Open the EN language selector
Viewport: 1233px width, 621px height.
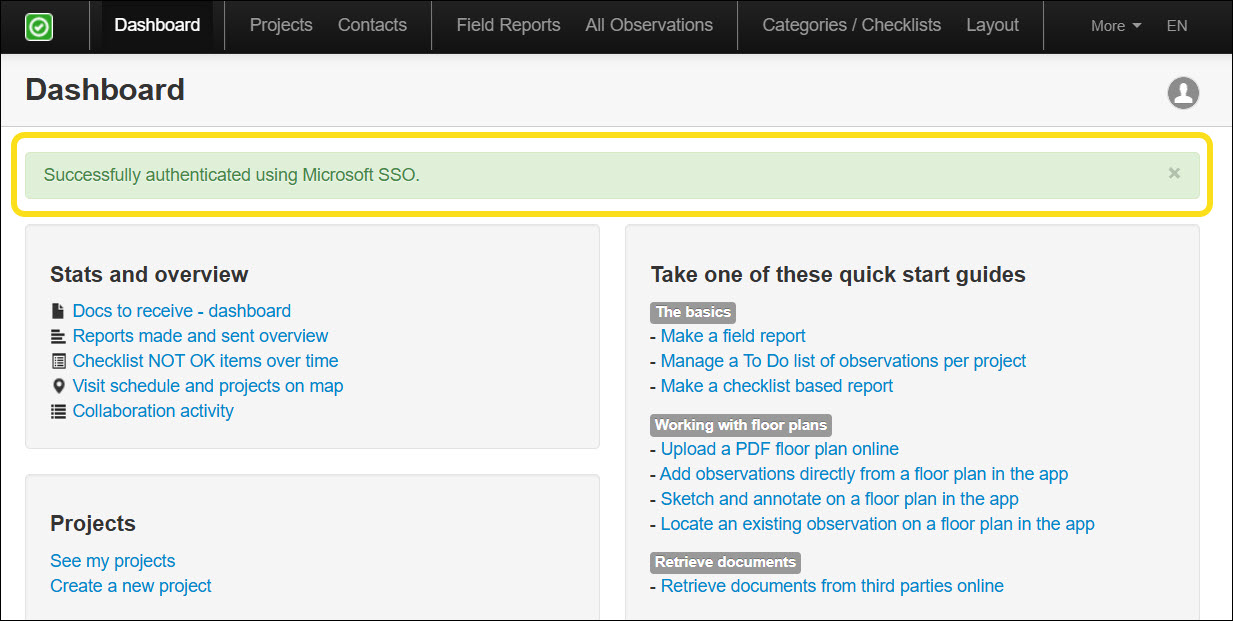point(1177,26)
